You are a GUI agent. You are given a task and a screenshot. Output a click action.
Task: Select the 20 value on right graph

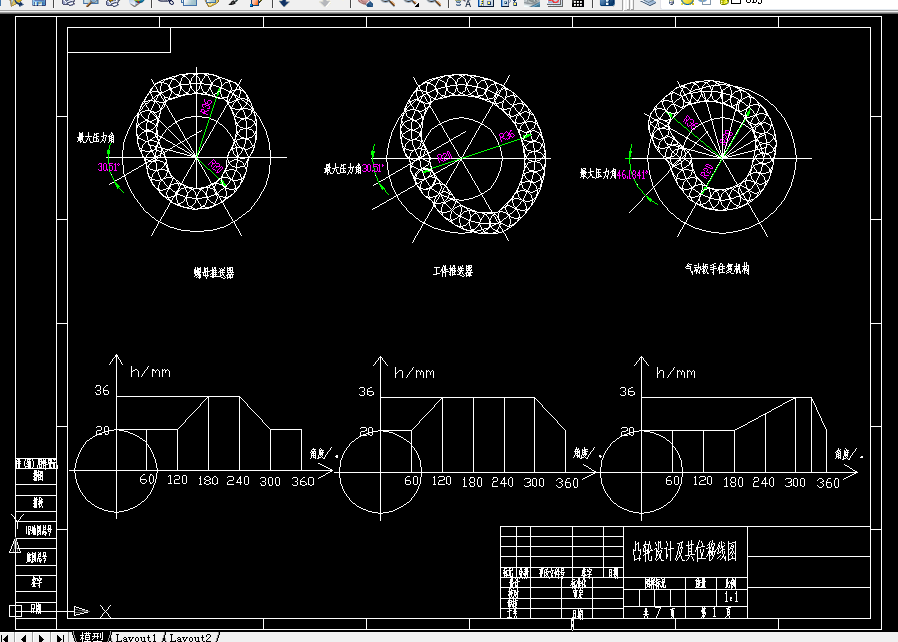click(628, 431)
